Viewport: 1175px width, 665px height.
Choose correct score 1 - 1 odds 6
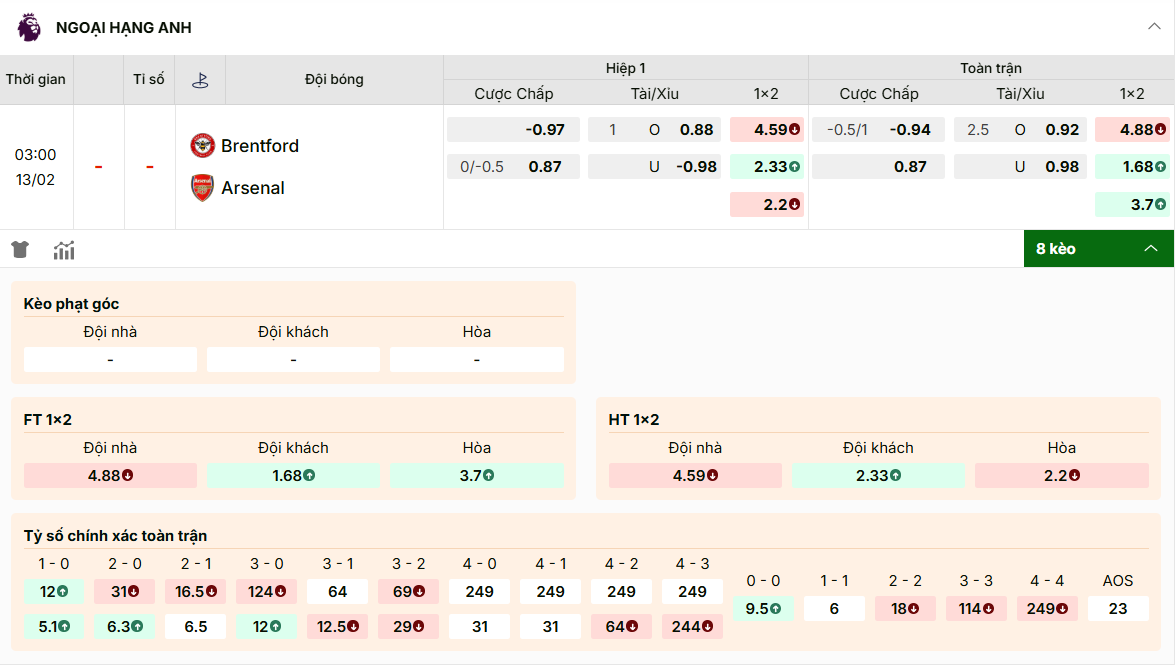[x=834, y=608]
